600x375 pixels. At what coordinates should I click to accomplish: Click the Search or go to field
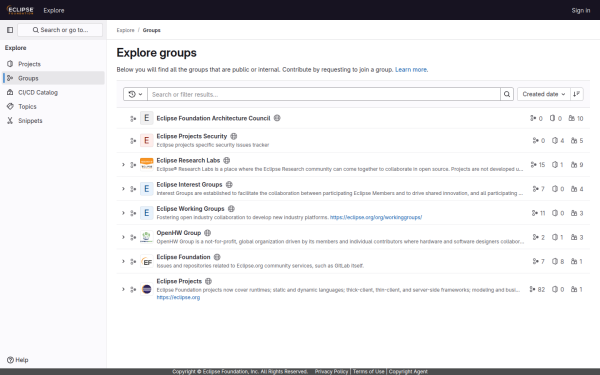point(60,30)
